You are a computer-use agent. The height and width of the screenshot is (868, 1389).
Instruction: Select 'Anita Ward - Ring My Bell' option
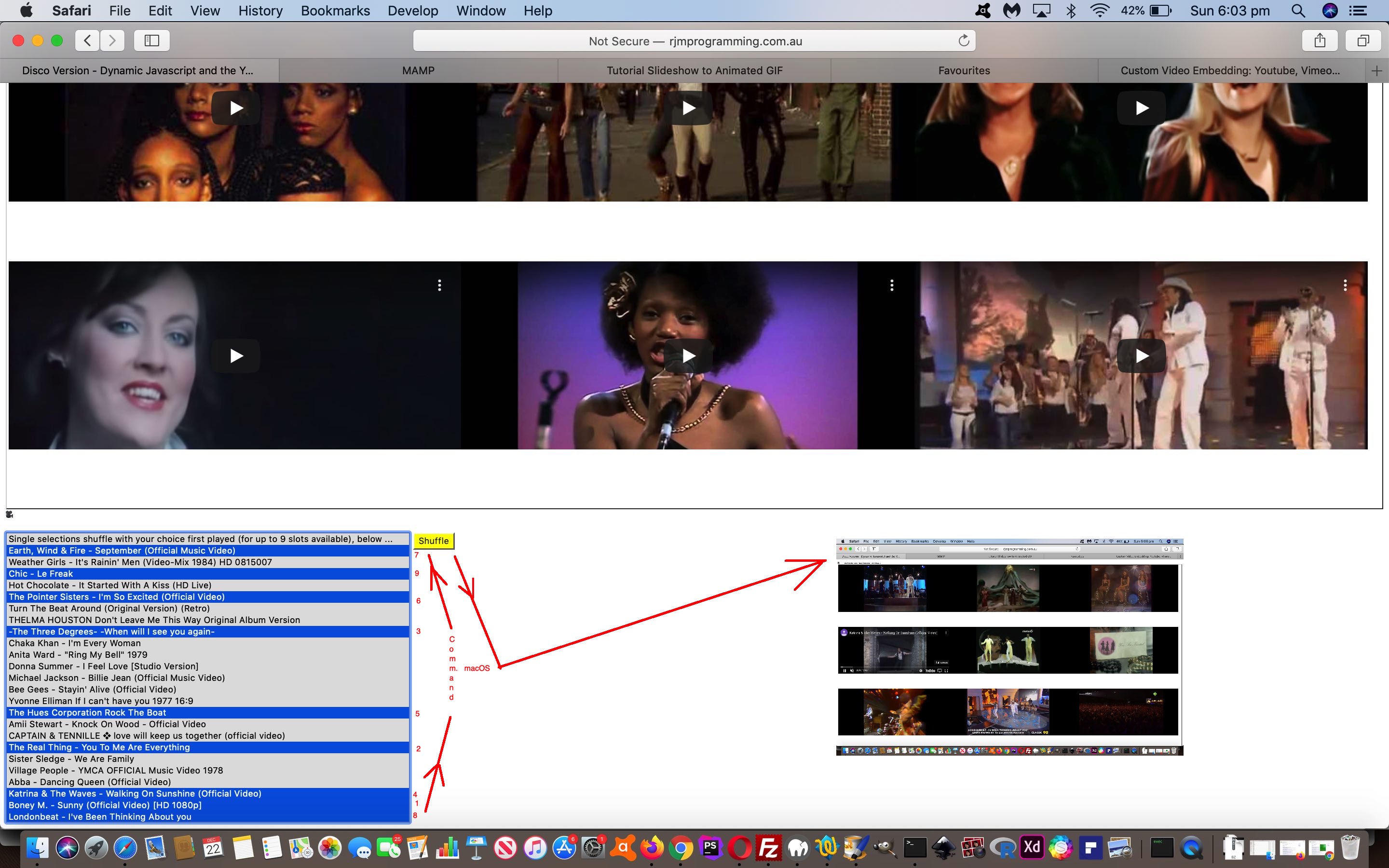click(x=208, y=654)
